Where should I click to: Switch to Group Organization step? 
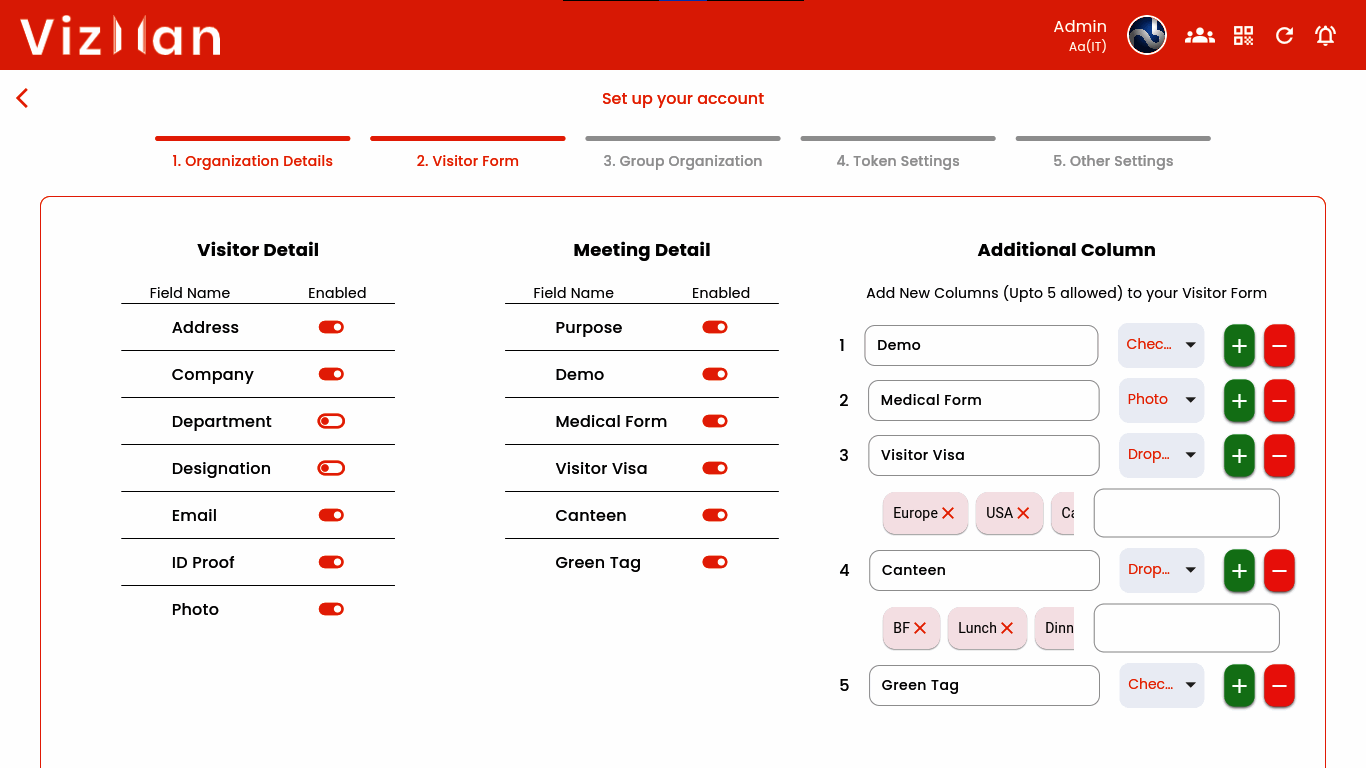click(682, 160)
